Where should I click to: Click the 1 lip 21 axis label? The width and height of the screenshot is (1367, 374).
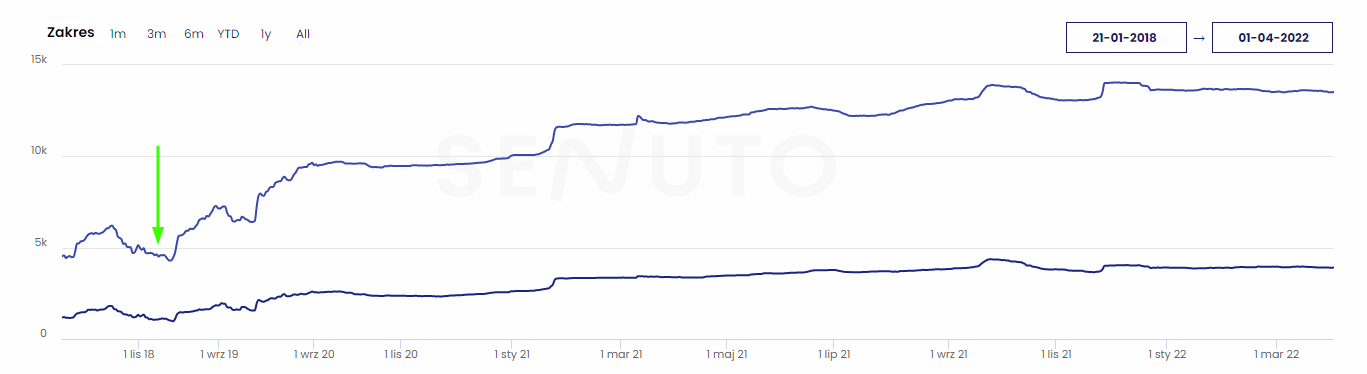coord(834,354)
